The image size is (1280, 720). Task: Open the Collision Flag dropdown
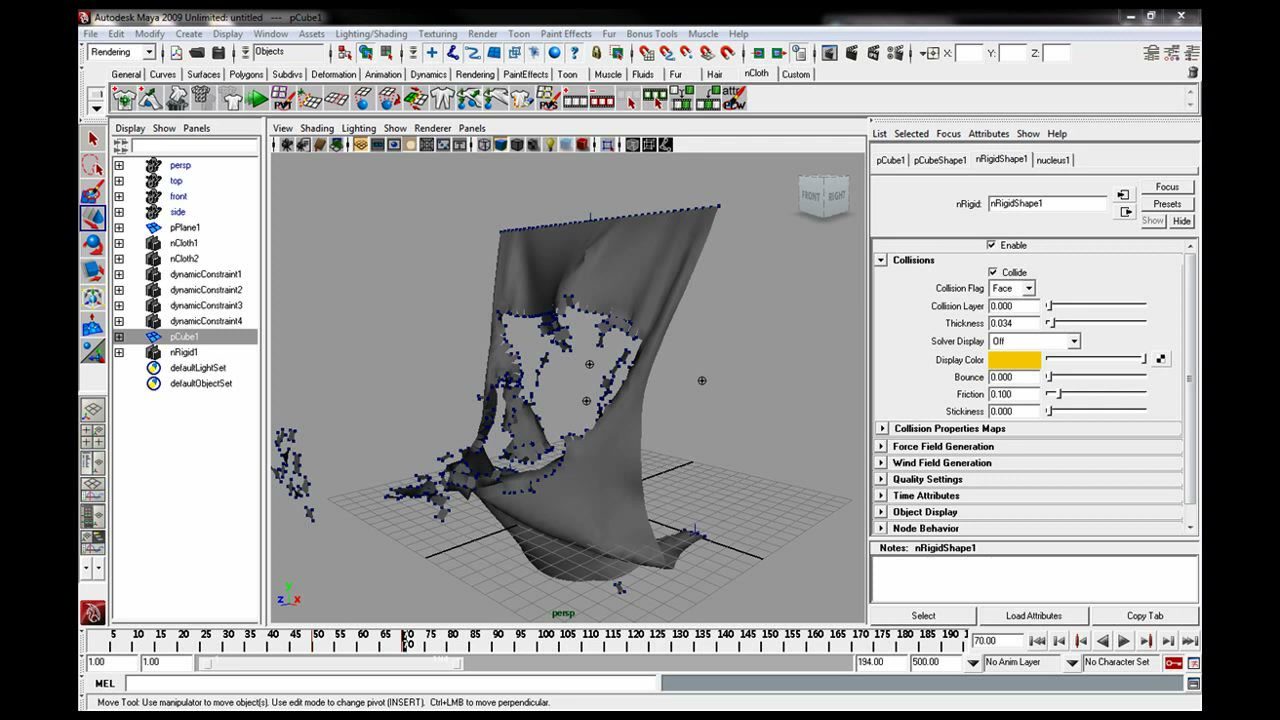point(1013,288)
